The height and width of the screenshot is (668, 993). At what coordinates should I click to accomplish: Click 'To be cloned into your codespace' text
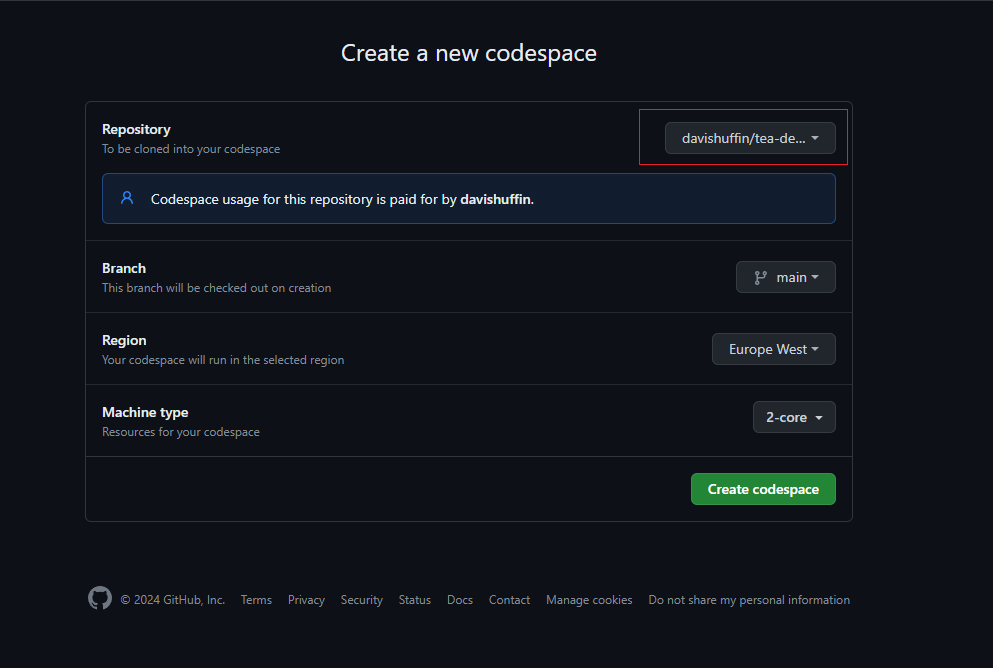[x=191, y=149]
